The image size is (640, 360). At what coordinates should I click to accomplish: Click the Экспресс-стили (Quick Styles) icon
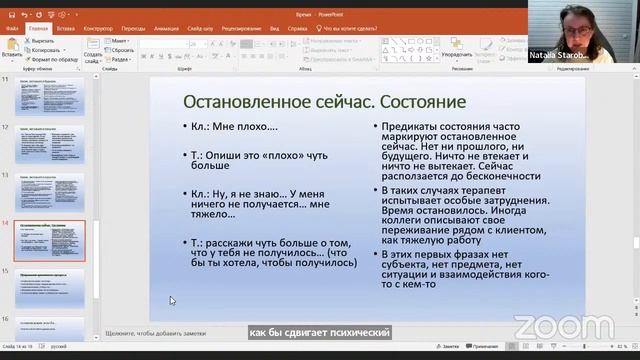pos(485,44)
